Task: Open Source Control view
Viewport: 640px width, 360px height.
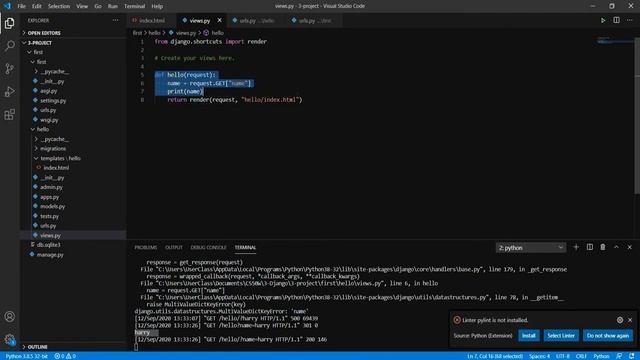Action: point(9,69)
